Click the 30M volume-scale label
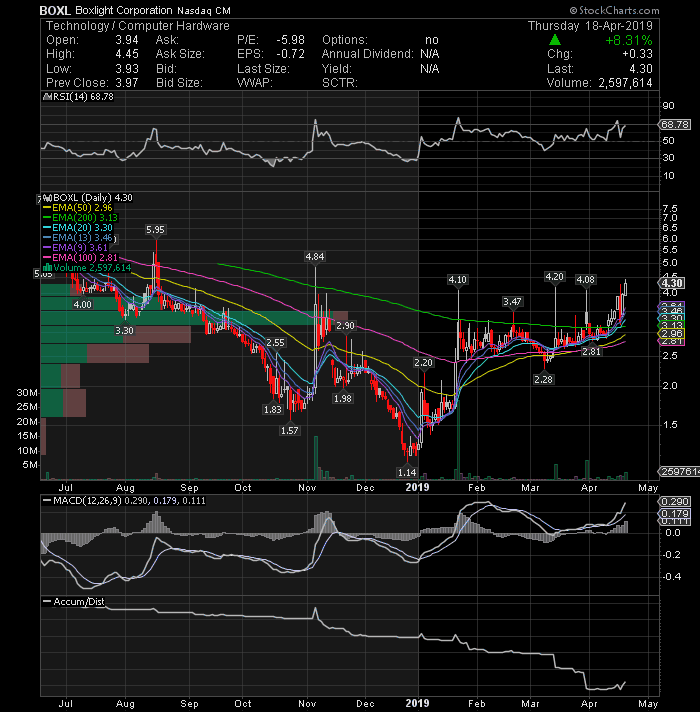Image resolution: width=700 pixels, height=712 pixels. (27, 392)
